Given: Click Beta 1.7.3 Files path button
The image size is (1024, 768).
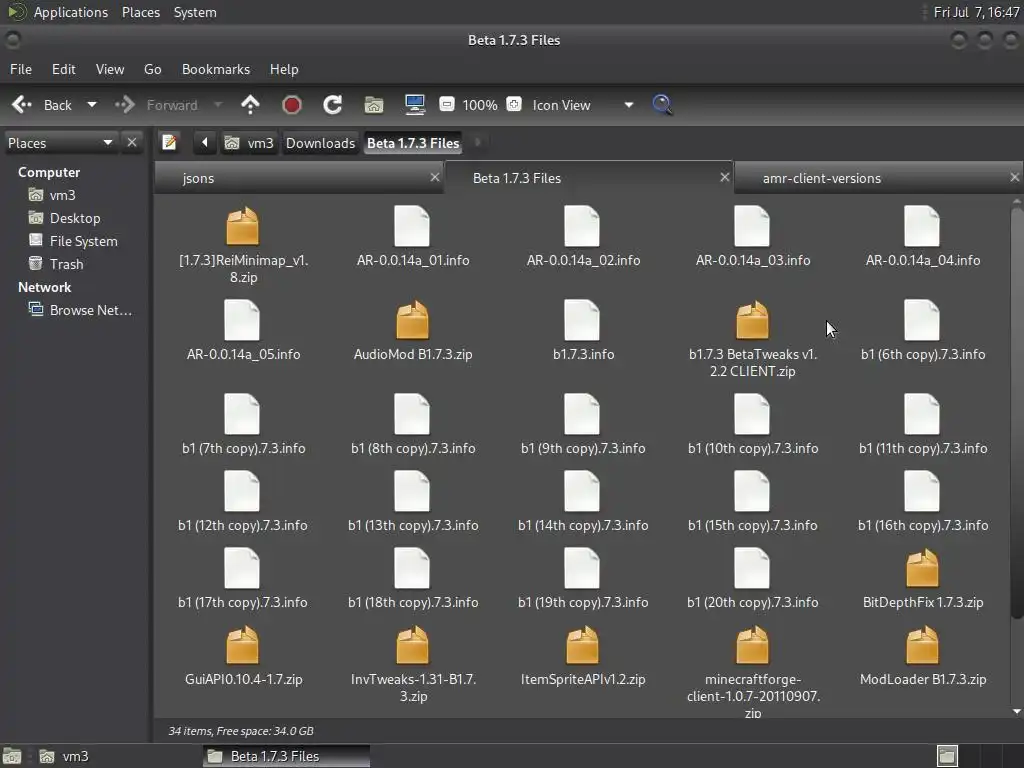Looking at the screenshot, I should 413,142.
